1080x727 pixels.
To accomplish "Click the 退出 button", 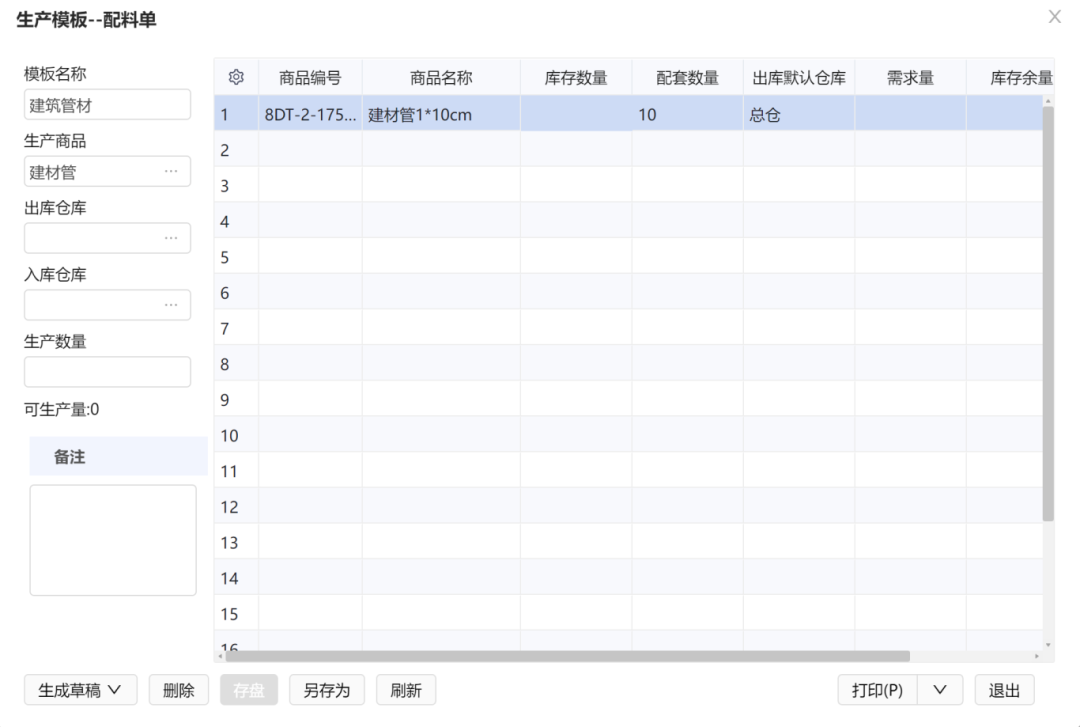I will 1003,690.
